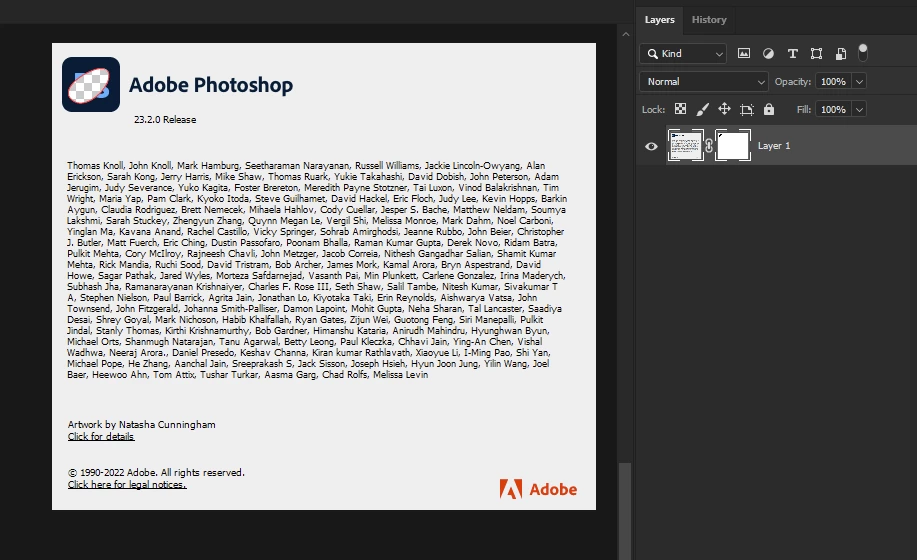Click the Opacity 100% value field
Screen dimensions: 917x560
point(833,82)
